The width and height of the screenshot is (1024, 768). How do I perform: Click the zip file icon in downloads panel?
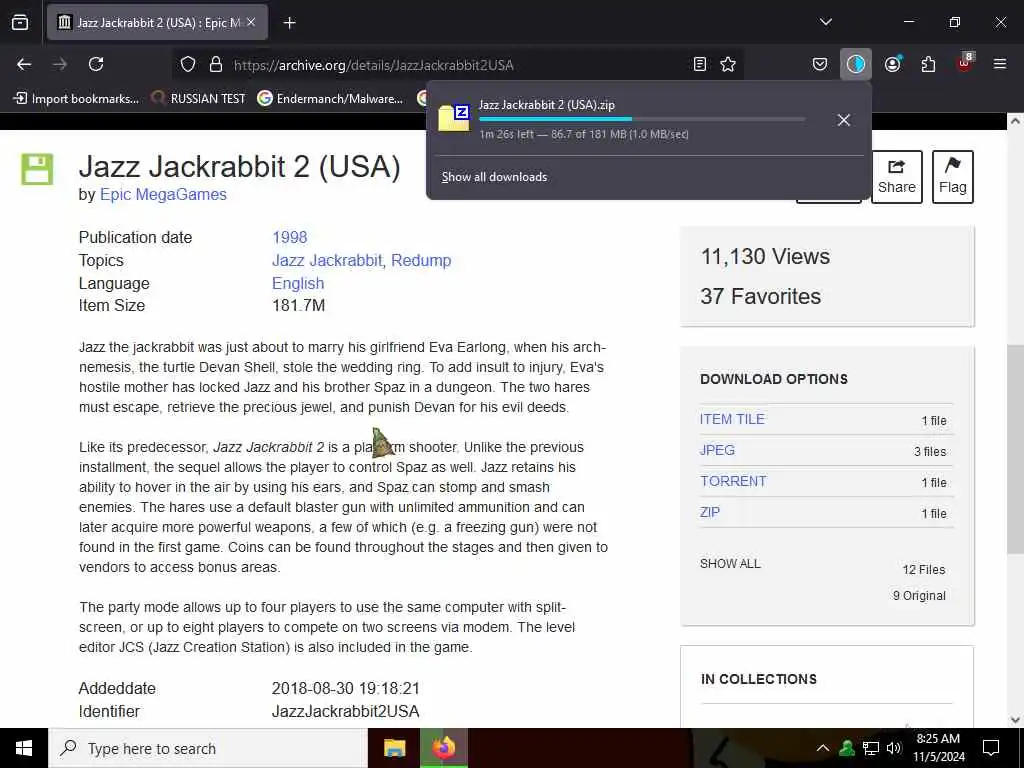(454, 119)
